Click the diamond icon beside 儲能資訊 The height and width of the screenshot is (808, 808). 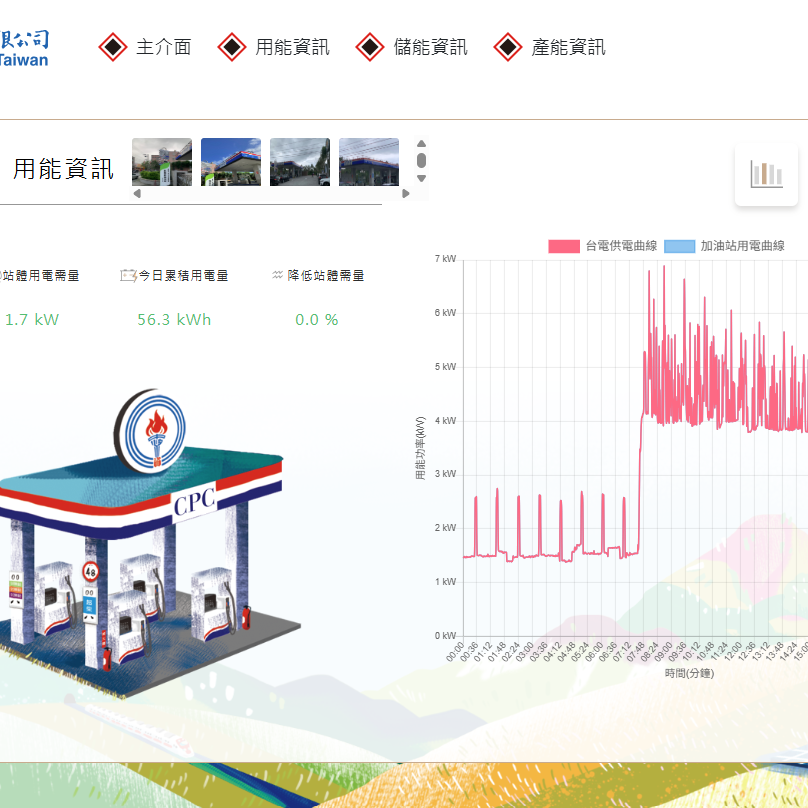tap(371, 47)
